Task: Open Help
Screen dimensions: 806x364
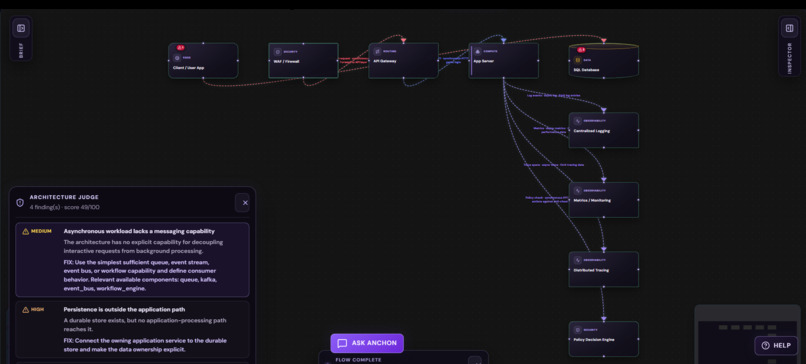Action: pyautogui.click(x=776, y=345)
